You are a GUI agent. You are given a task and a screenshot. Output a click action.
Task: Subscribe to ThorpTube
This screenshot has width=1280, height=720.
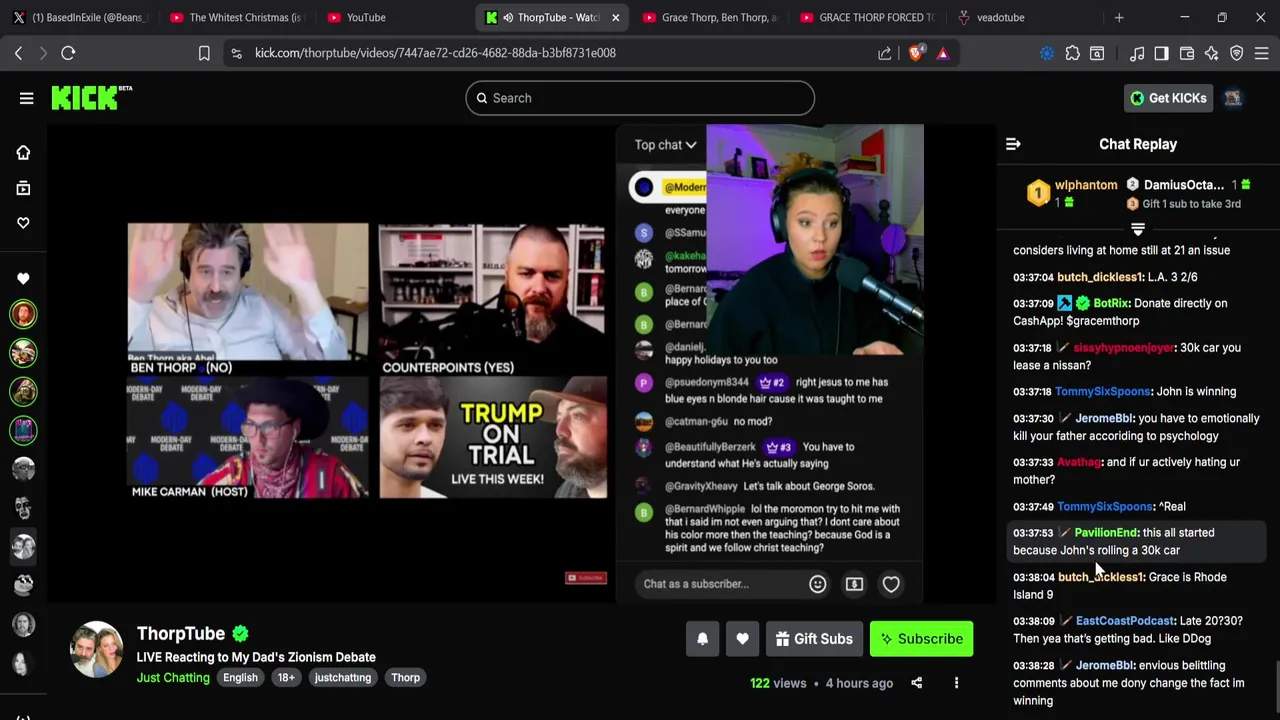click(x=921, y=639)
